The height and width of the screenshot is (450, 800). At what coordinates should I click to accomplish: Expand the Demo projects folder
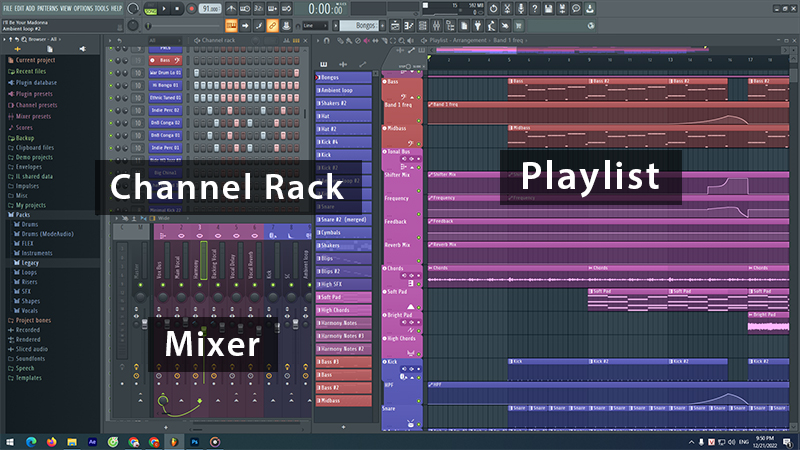[34, 157]
